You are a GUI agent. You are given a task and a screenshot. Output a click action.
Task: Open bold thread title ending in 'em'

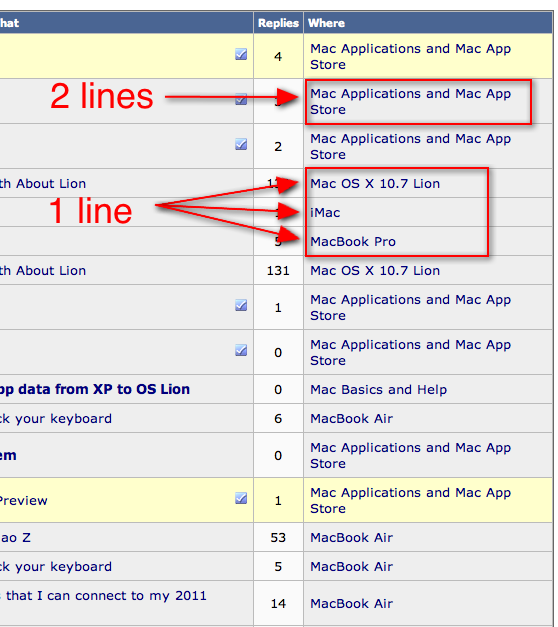click(x=8, y=455)
